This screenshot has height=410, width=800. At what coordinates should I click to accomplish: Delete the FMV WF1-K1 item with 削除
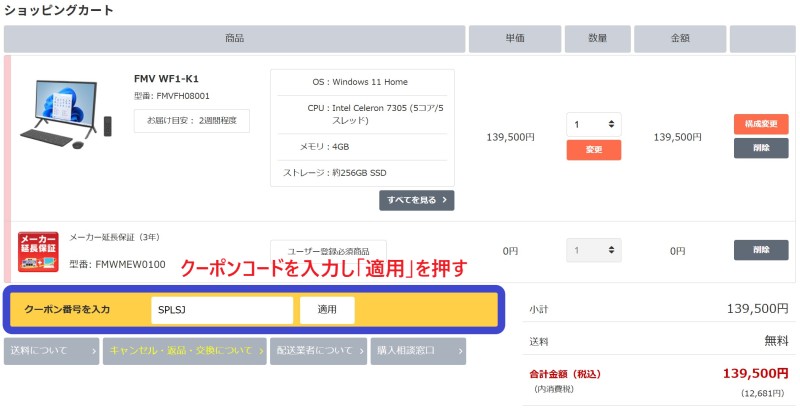(x=761, y=148)
